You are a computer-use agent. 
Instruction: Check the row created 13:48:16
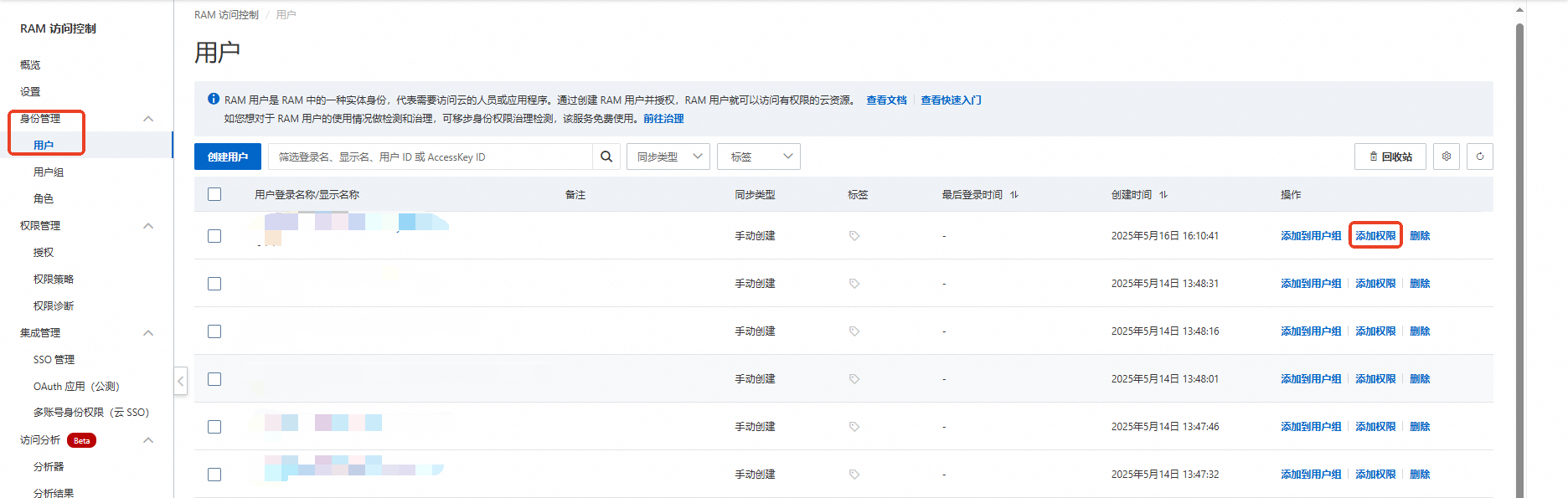pos(214,331)
